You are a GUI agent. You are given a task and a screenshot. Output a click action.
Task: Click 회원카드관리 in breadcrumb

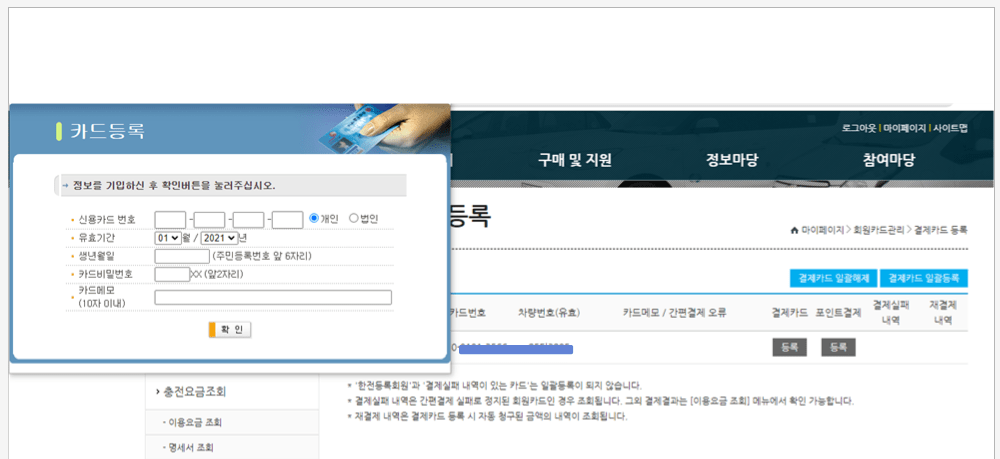[x=881, y=230]
